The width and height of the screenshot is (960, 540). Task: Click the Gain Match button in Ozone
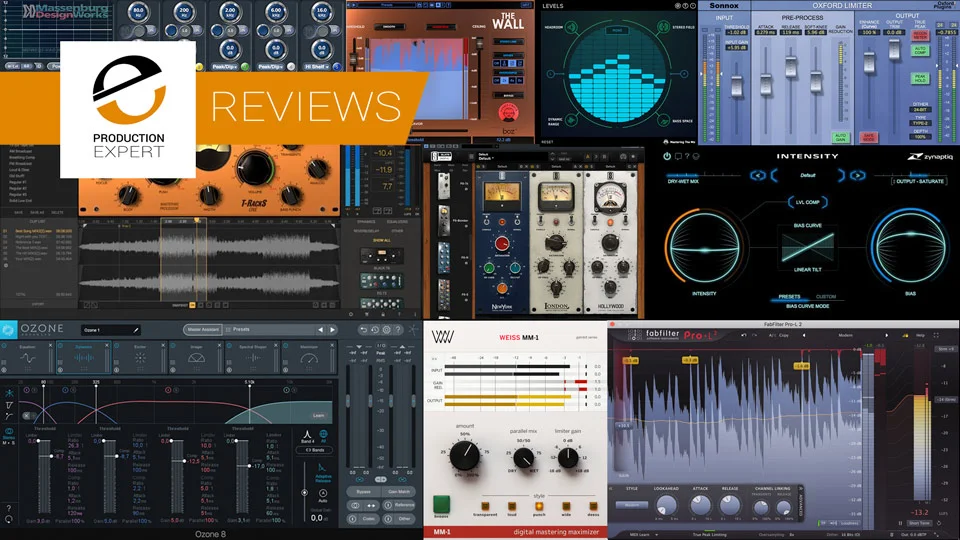coord(399,492)
